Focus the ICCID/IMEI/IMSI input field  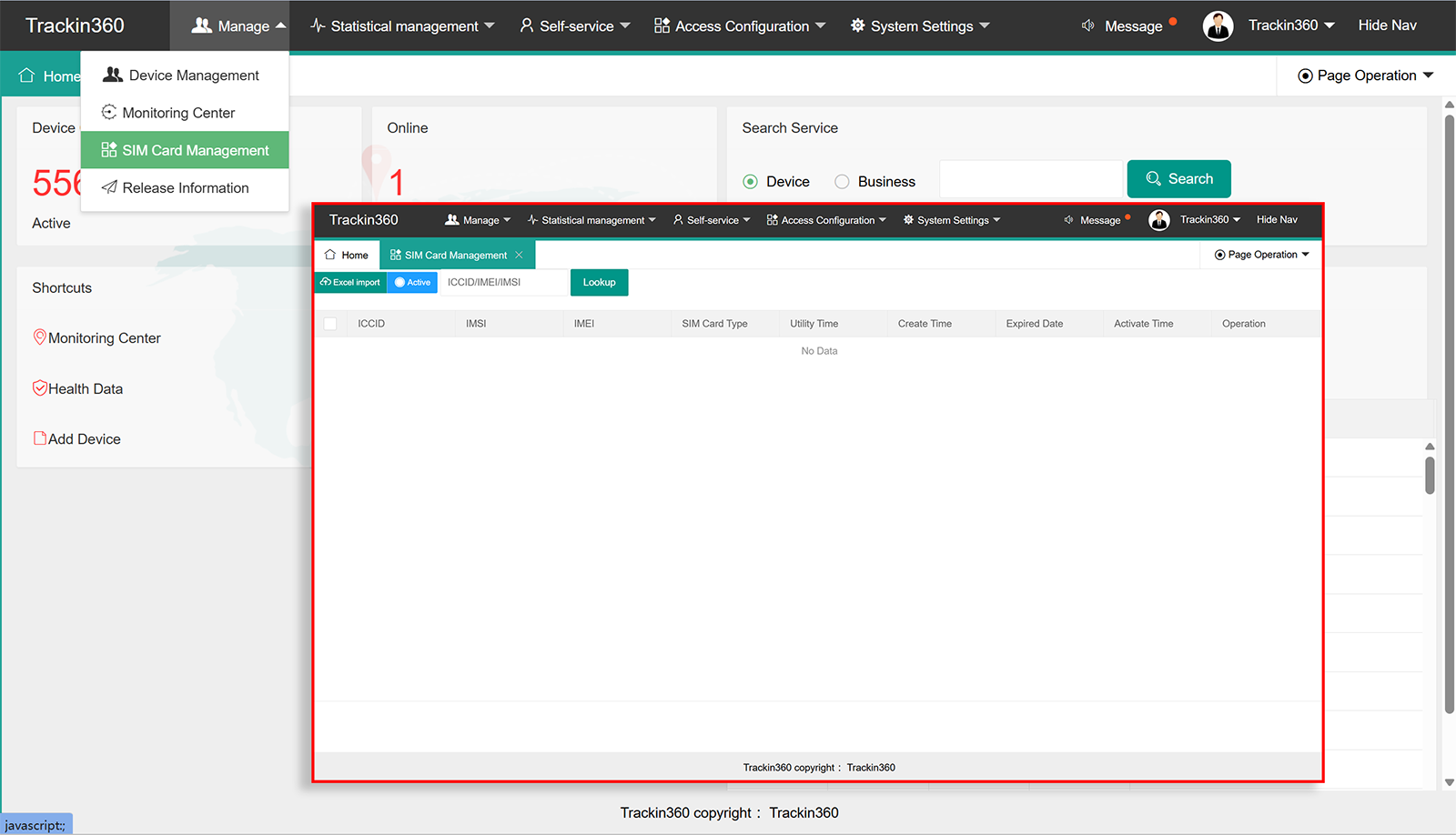[504, 282]
